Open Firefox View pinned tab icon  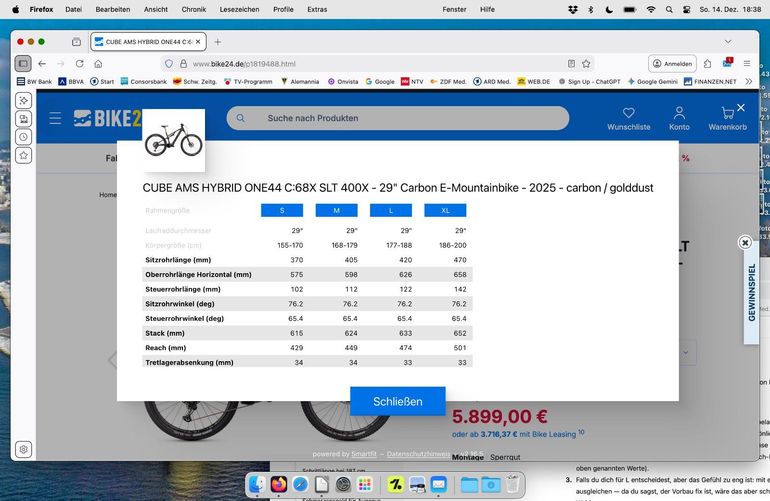(x=76, y=42)
